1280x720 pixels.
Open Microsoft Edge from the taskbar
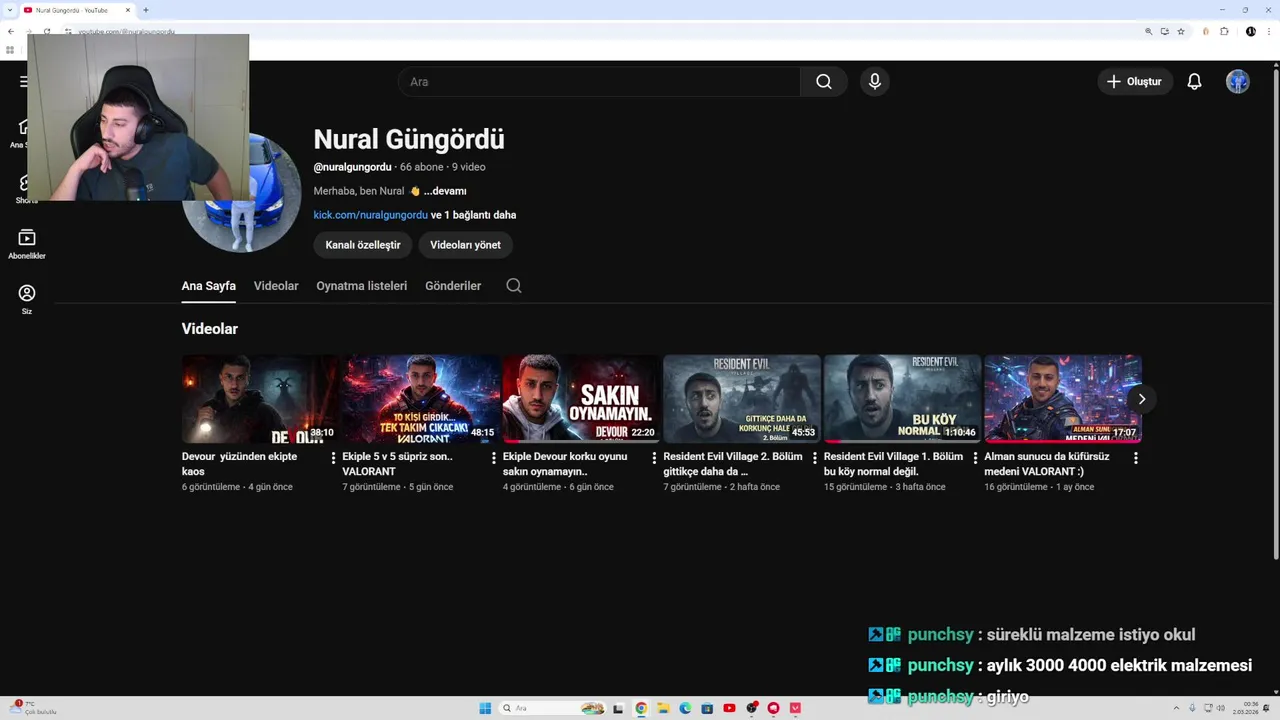(x=685, y=708)
